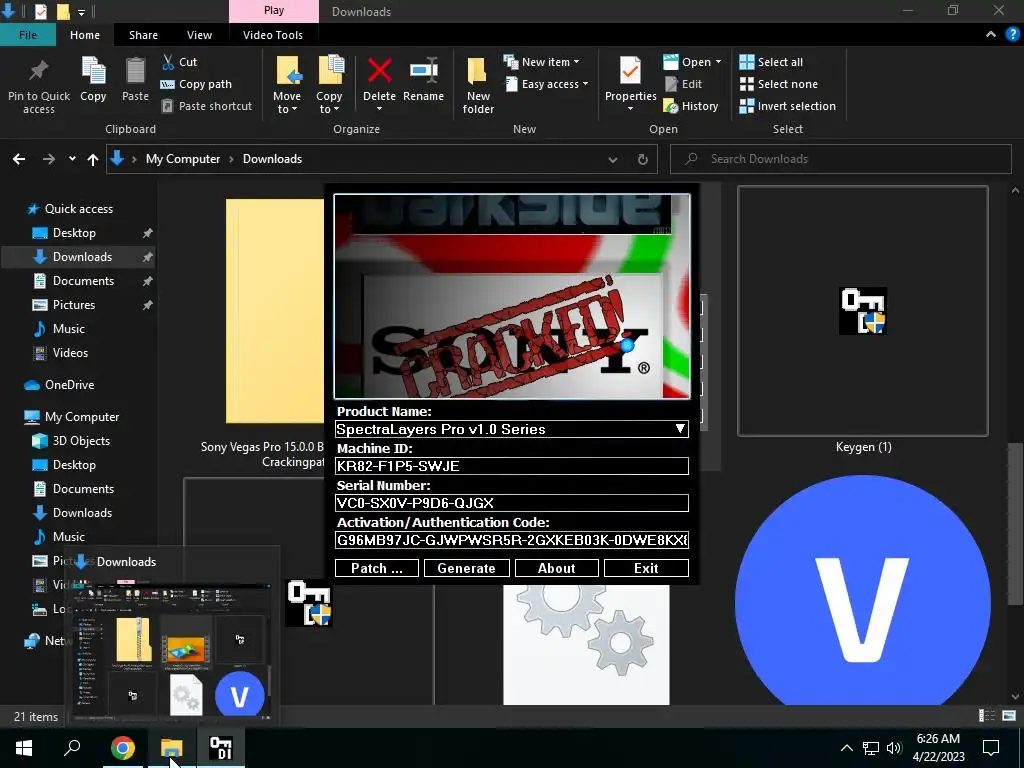The height and width of the screenshot is (768, 1024).
Task: Open the File tab
Action: pos(27,35)
